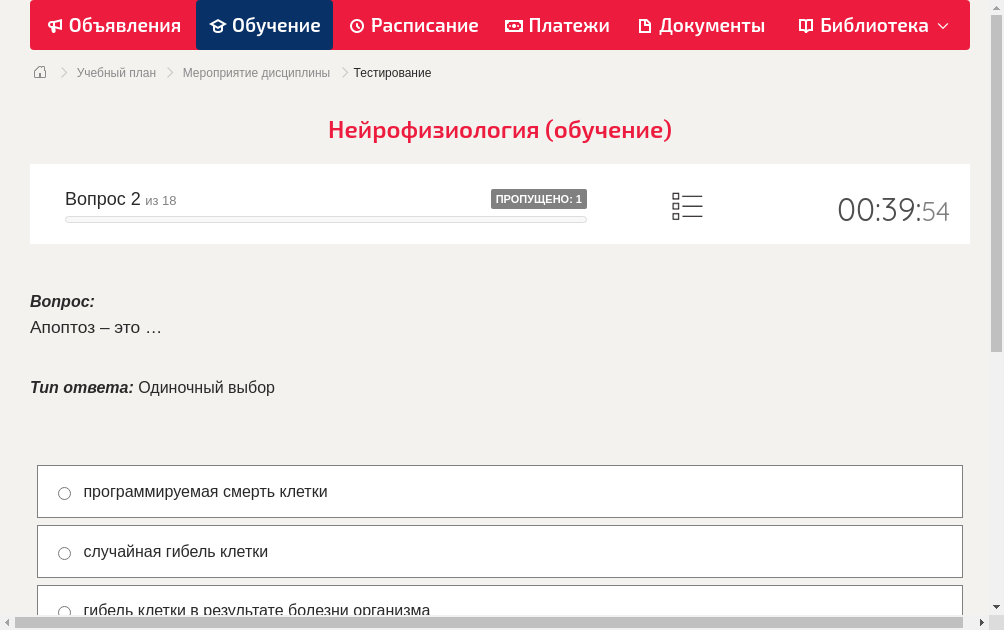1004x630 pixels.
Task: Click the ПРОПУЩЕНО: 1 badge
Action: click(538, 199)
